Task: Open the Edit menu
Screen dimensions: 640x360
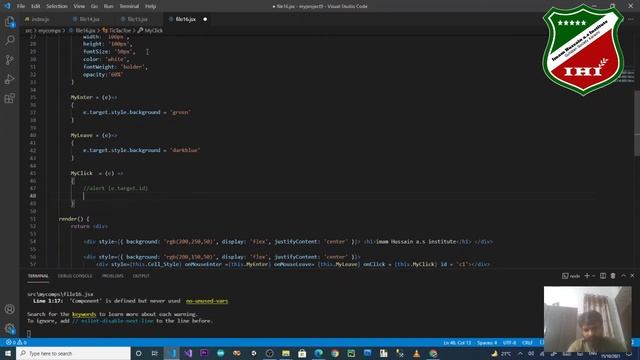Action: [x=36, y=6]
